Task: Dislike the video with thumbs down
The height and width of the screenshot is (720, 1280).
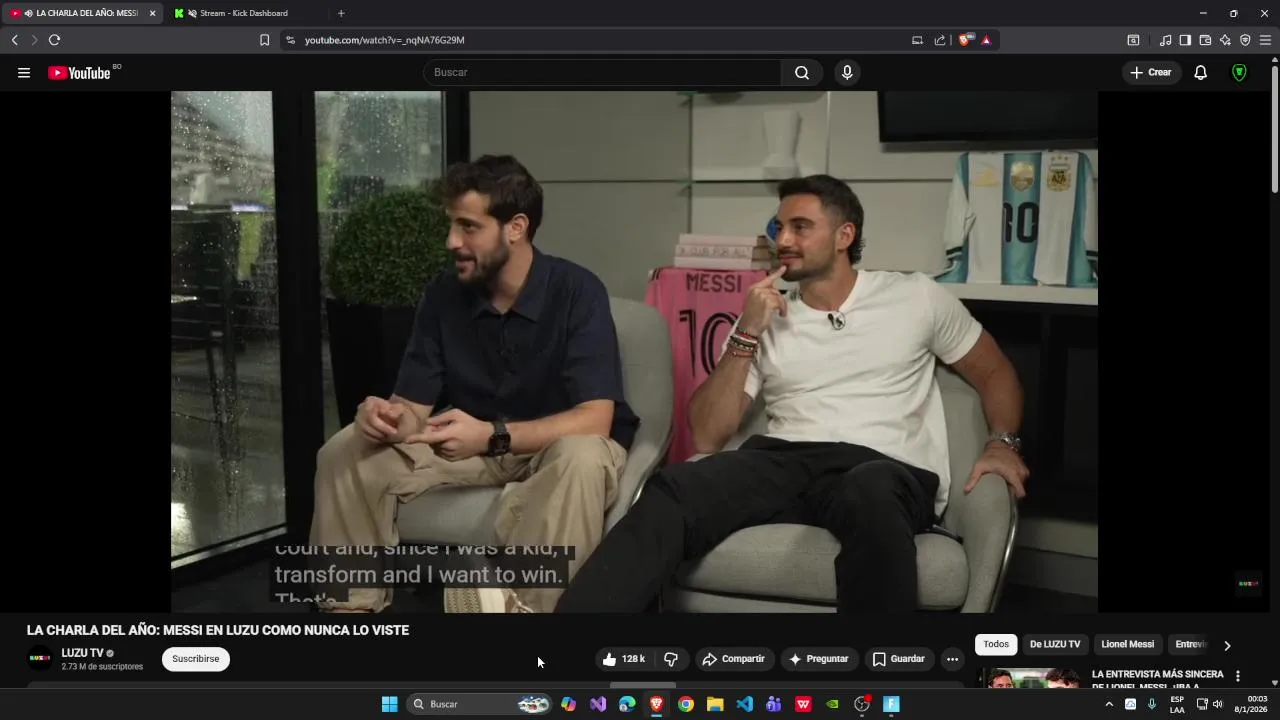Action: (x=671, y=659)
